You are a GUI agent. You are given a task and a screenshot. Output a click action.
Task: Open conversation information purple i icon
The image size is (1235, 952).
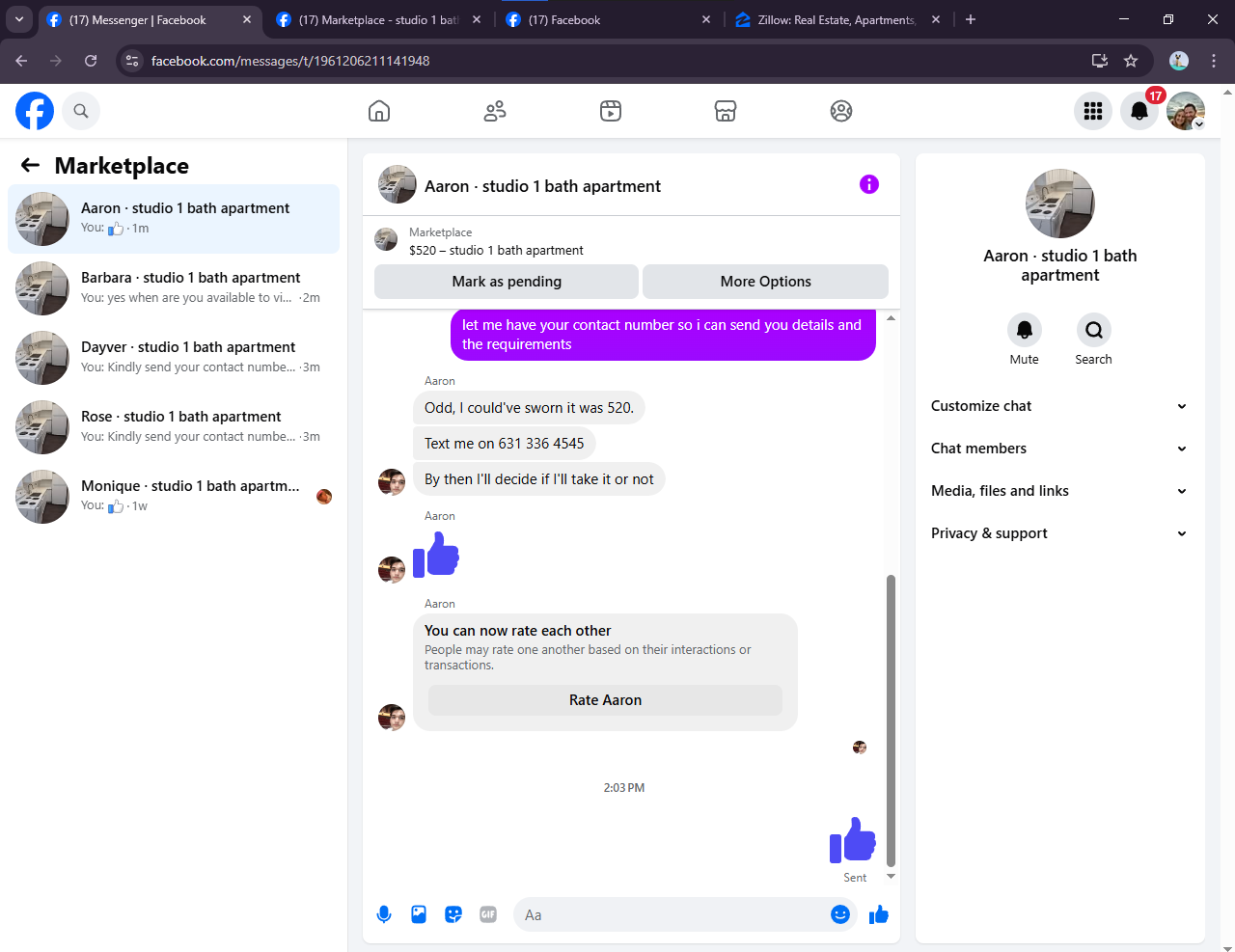[869, 184]
